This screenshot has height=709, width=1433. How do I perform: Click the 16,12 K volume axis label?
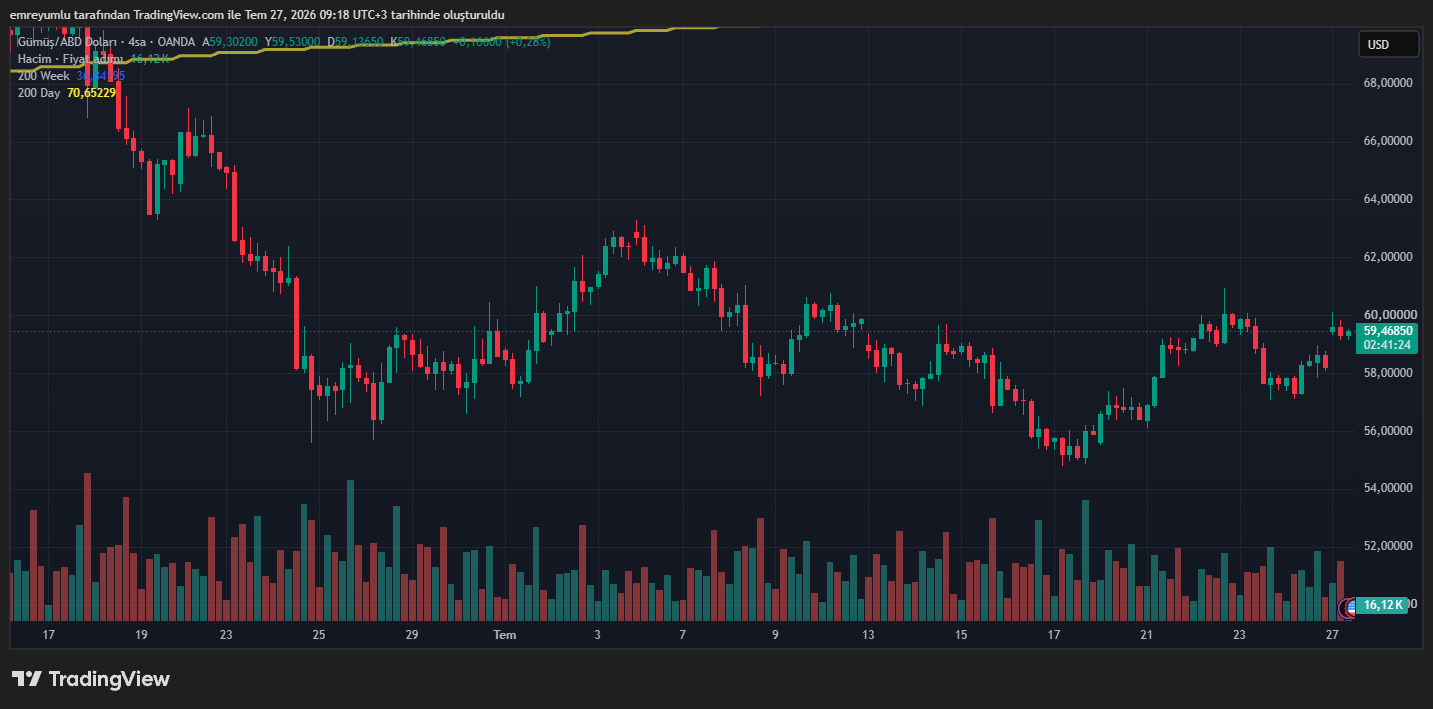point(1382,605)
